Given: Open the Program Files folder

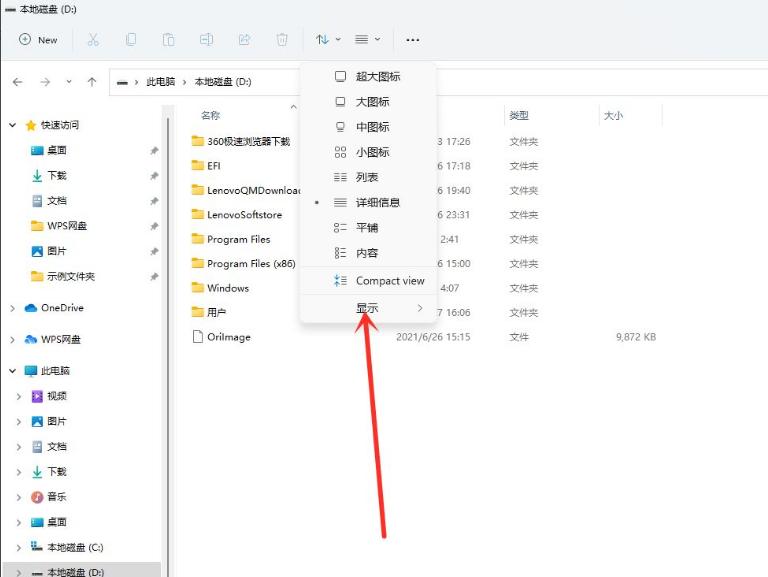Looking at the screenshot, I should (x=238, y=239).
